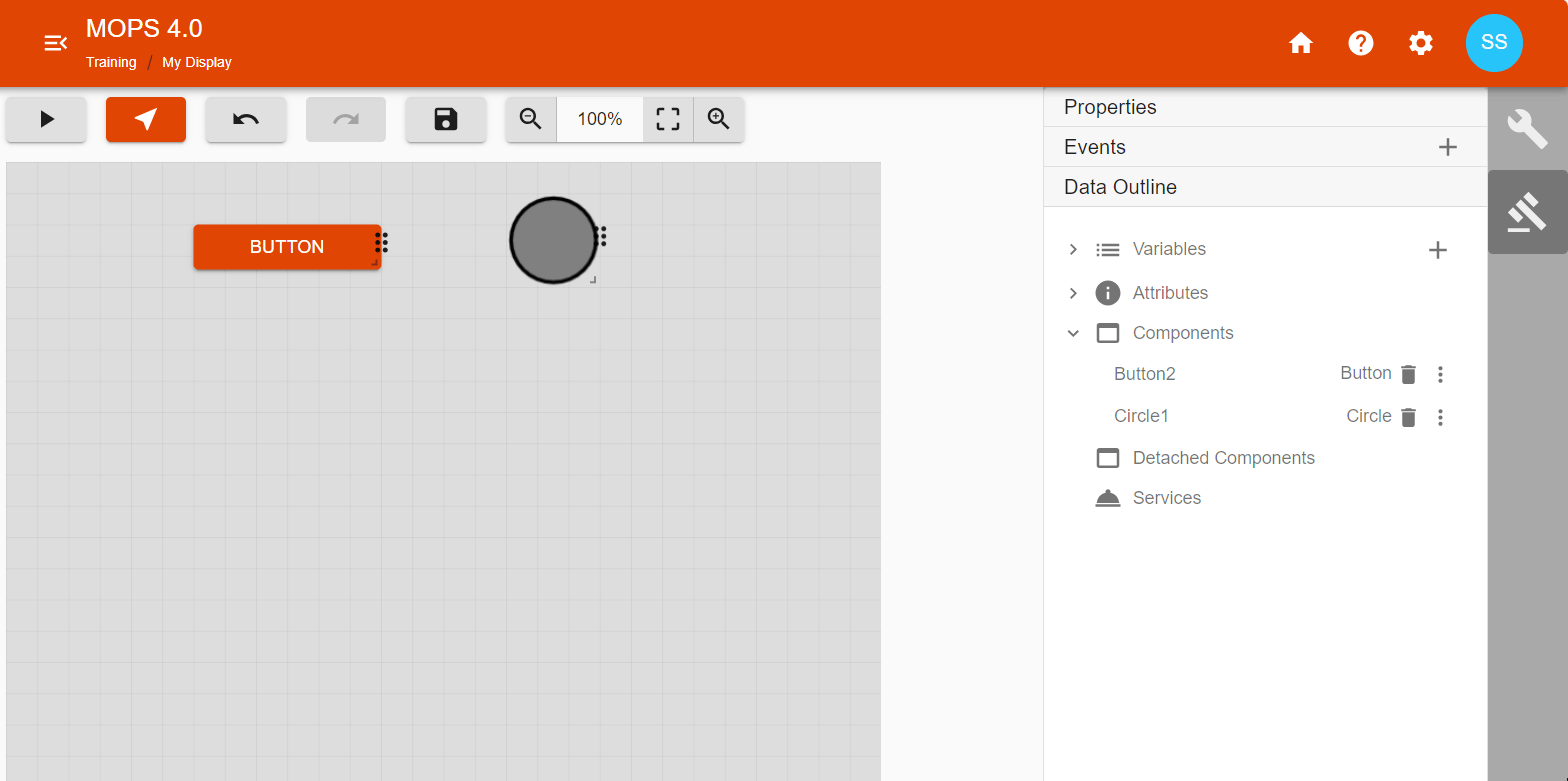Open the home page

tap(1301, 43)
